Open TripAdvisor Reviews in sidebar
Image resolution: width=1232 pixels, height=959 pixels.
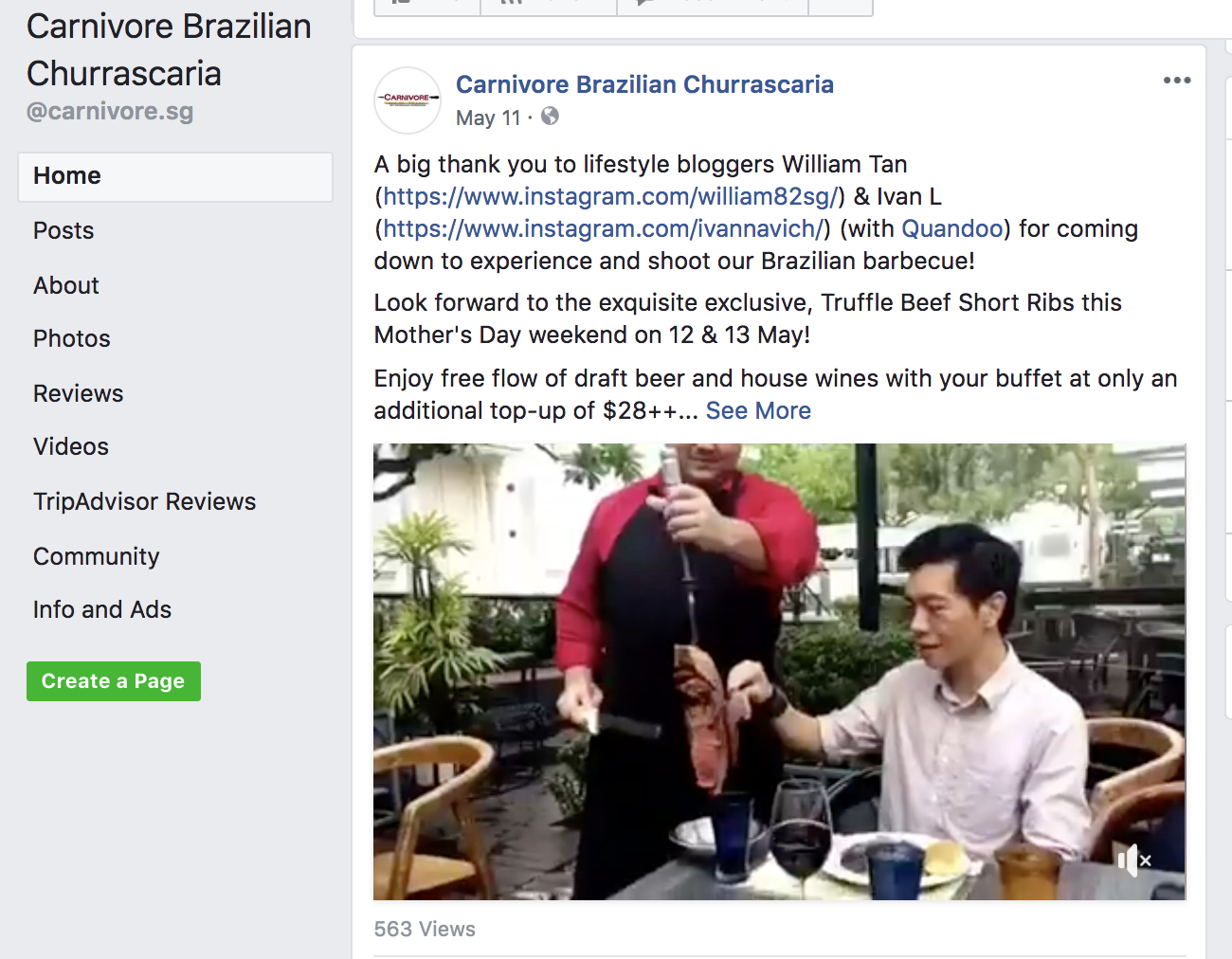pyautogui.click(x=145, y=501)
